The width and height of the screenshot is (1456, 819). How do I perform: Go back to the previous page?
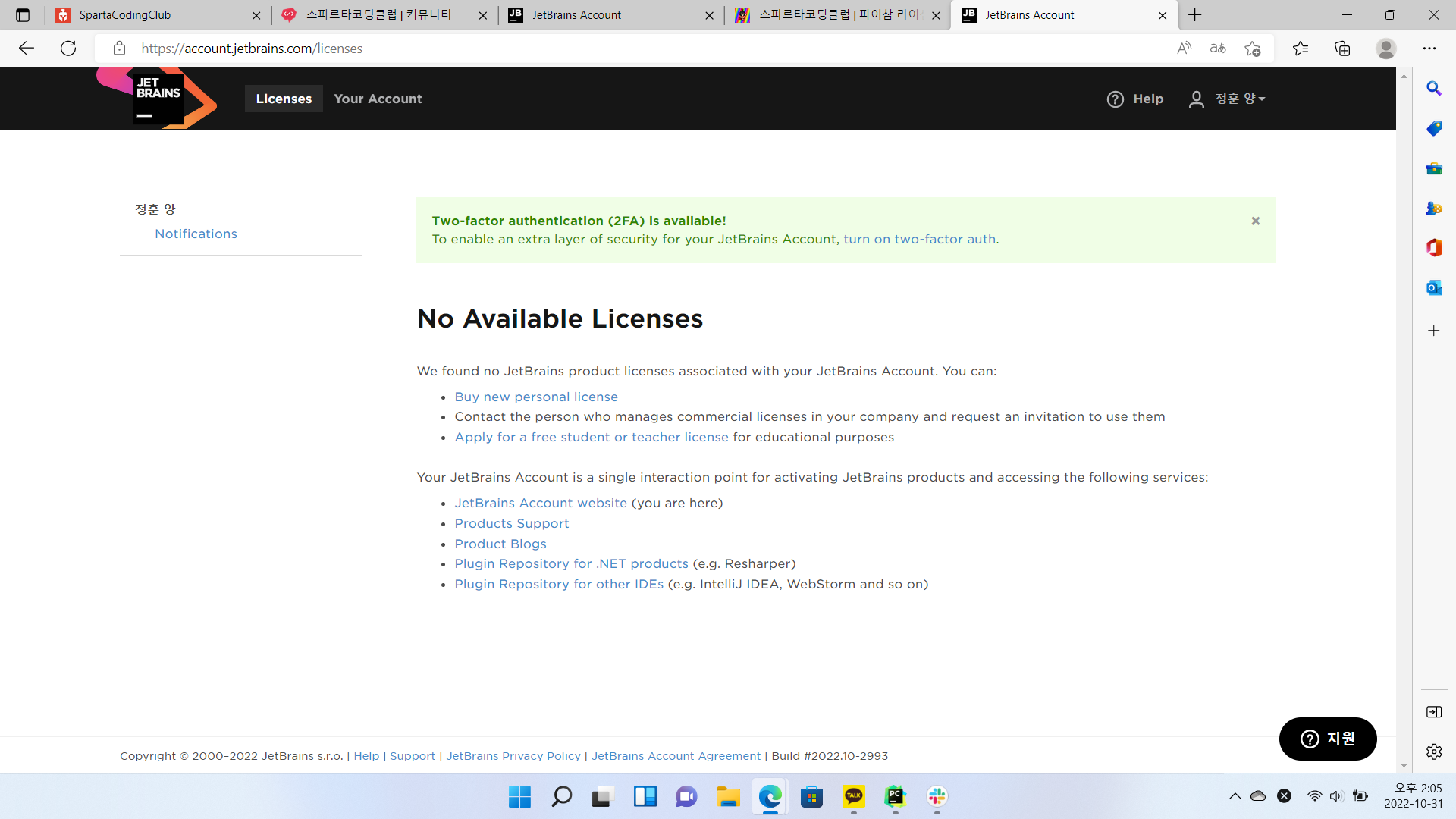pos(27,49)
